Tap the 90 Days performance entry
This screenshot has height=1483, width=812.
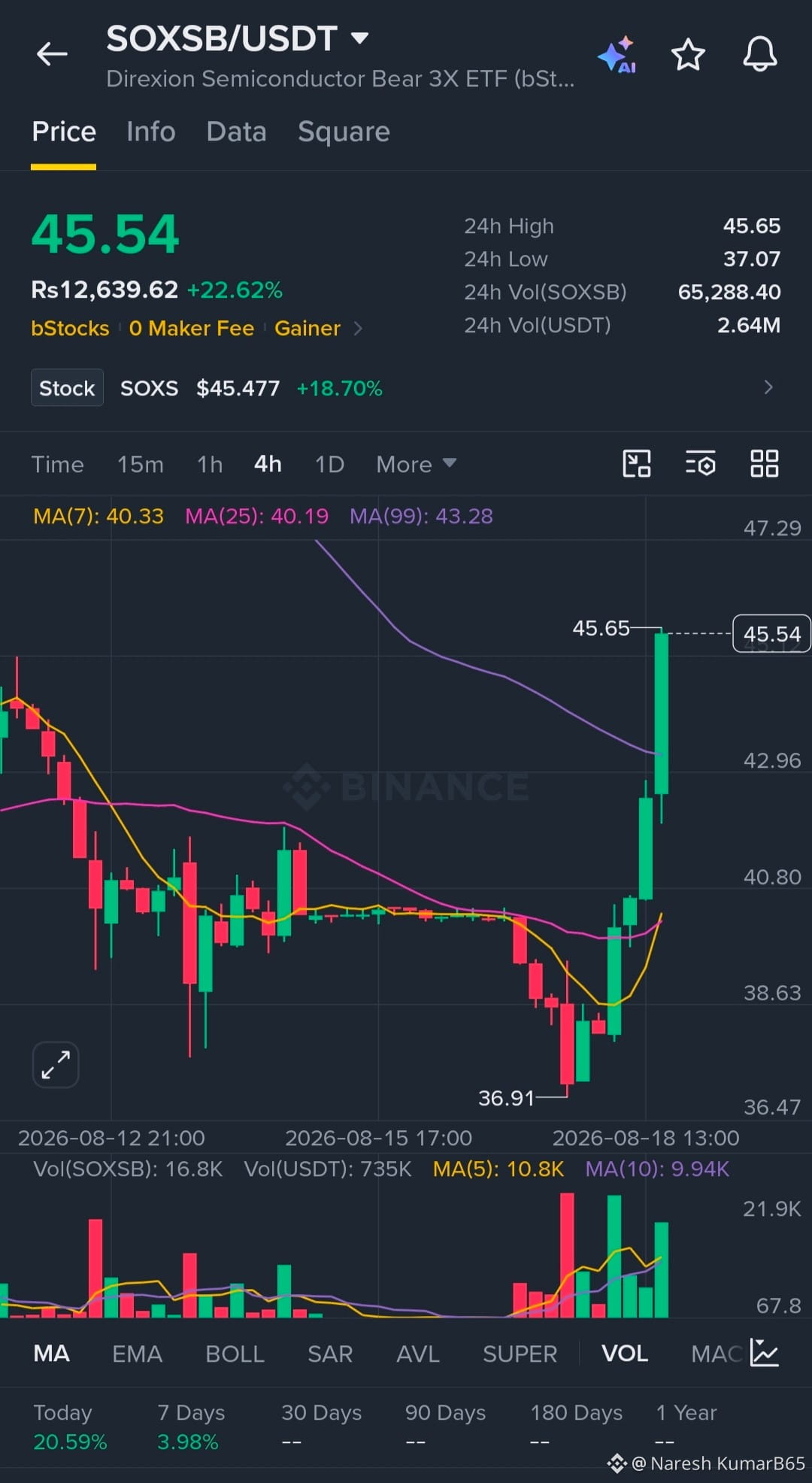click(x=445, y=1427)
